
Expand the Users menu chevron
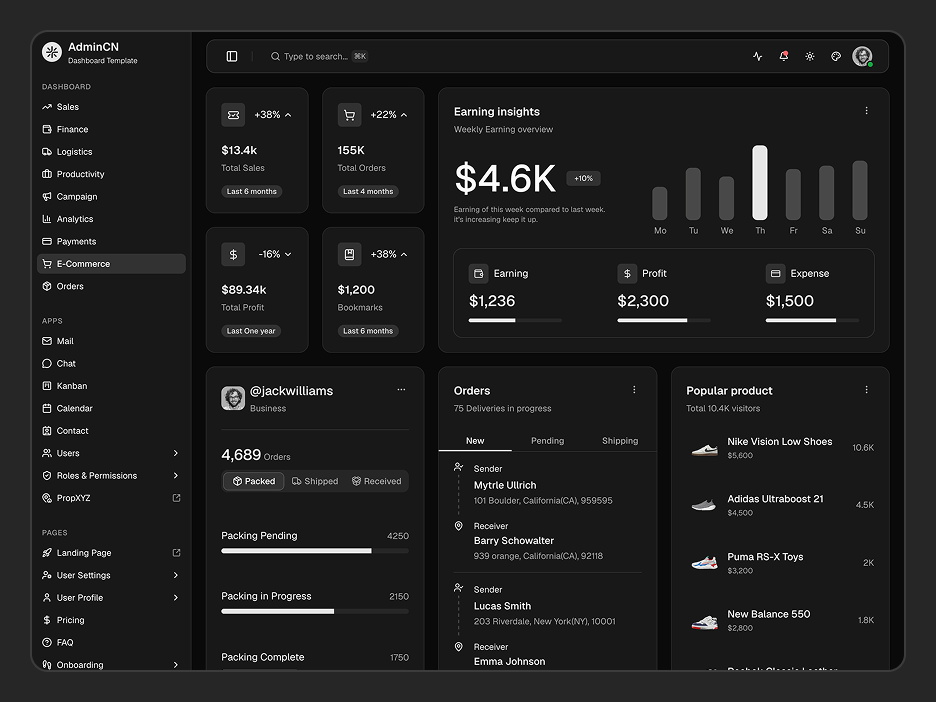pyautogui.click(x=176, y=453)
